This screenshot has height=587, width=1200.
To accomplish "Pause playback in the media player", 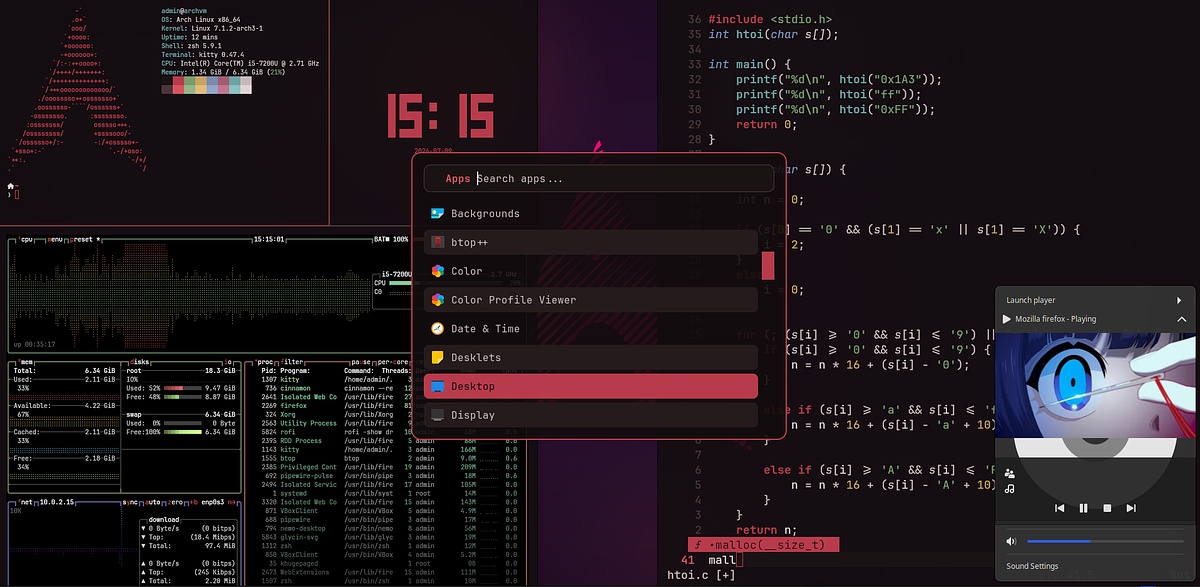I will coord(1083,508).
